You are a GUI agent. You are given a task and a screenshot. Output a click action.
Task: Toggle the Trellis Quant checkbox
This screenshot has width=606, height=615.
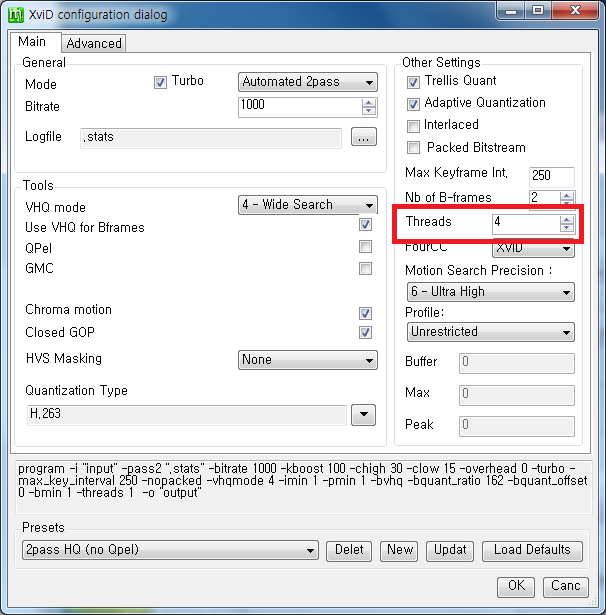(x=413, y=82)
